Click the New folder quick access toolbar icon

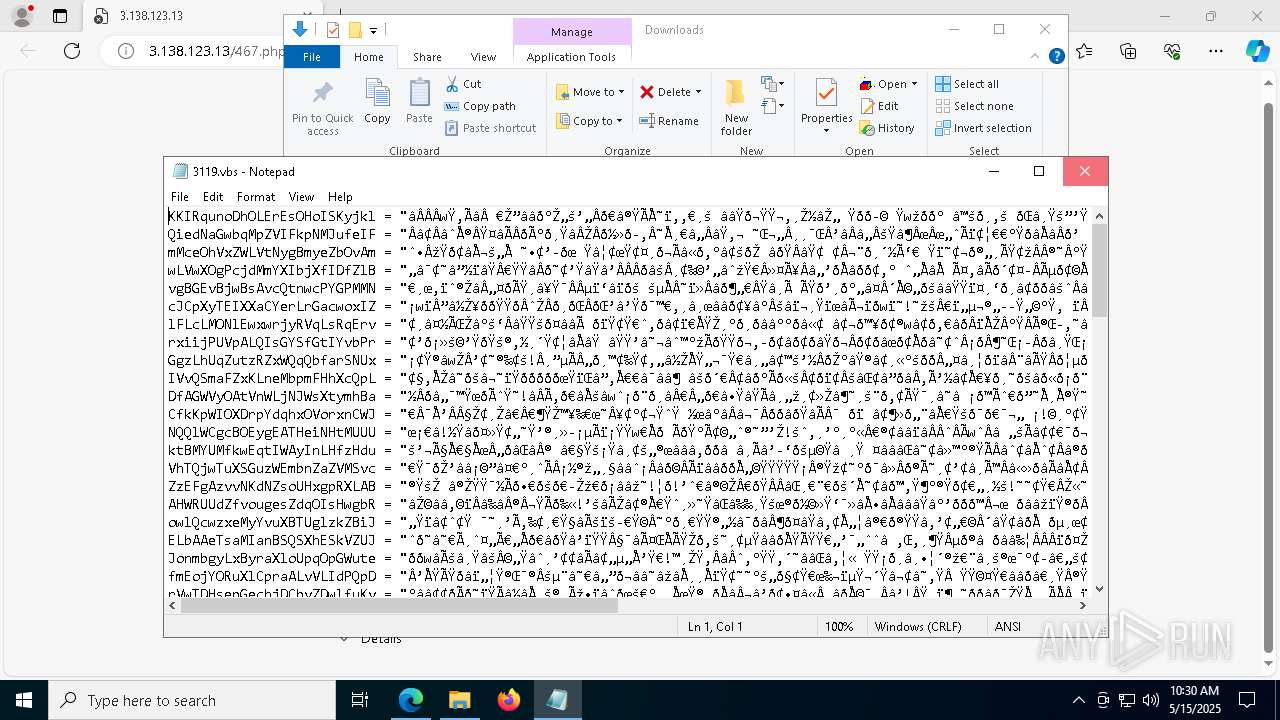tap(355, 30)
